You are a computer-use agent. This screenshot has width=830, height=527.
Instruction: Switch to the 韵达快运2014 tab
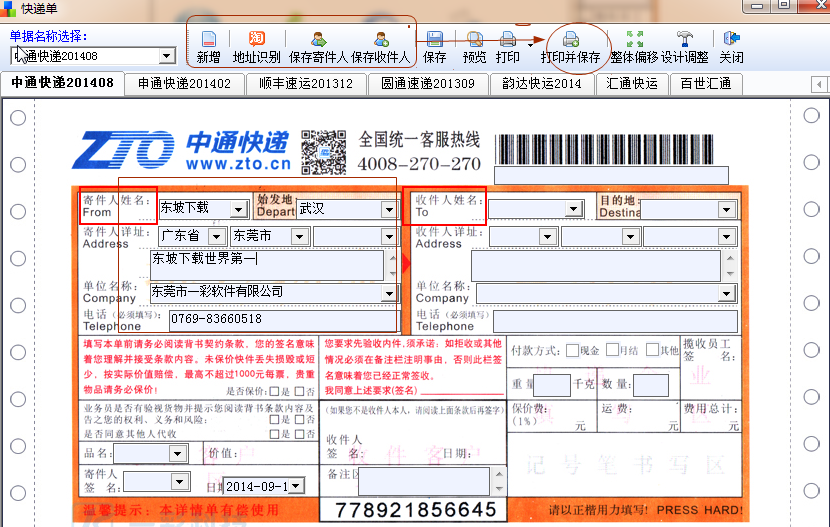pos(541,83)
